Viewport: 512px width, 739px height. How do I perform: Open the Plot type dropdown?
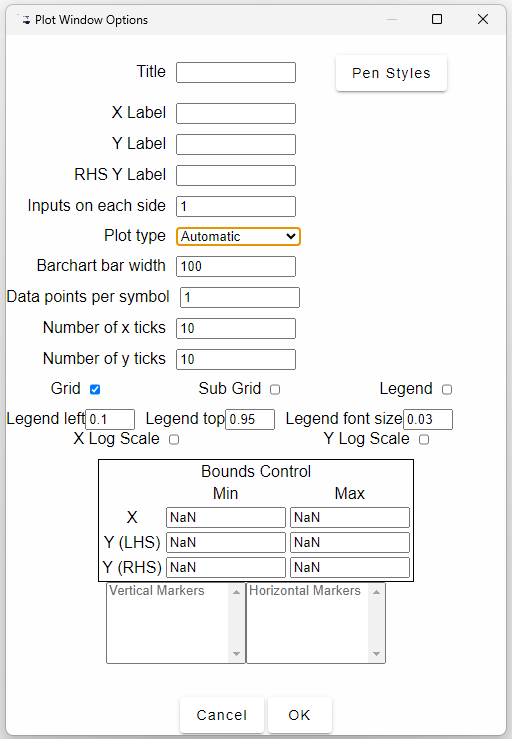[x=238, y=236]
